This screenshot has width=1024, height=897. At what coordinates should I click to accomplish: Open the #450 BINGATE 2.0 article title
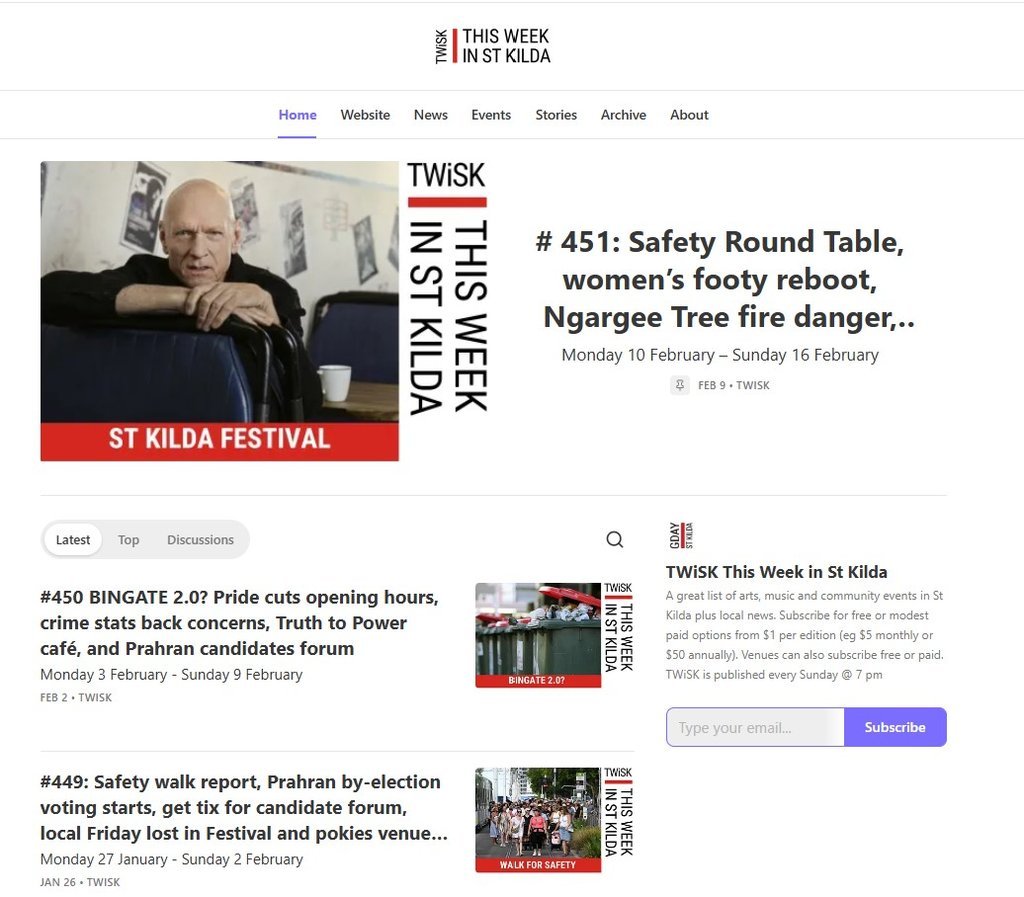240,623
